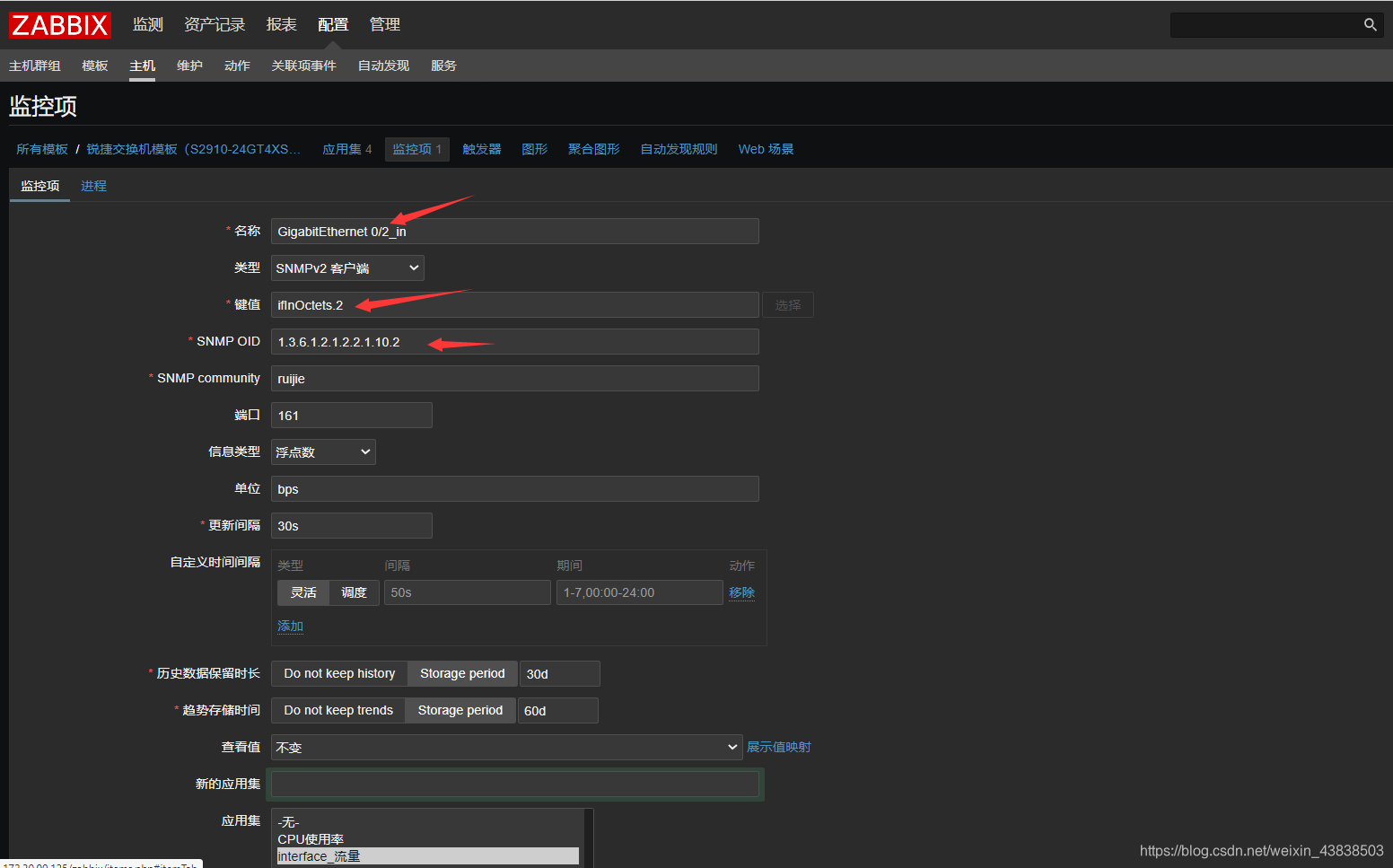Click the 选择 button beside 键值
The image size is (1393, 868).
[x=788, y=305]
